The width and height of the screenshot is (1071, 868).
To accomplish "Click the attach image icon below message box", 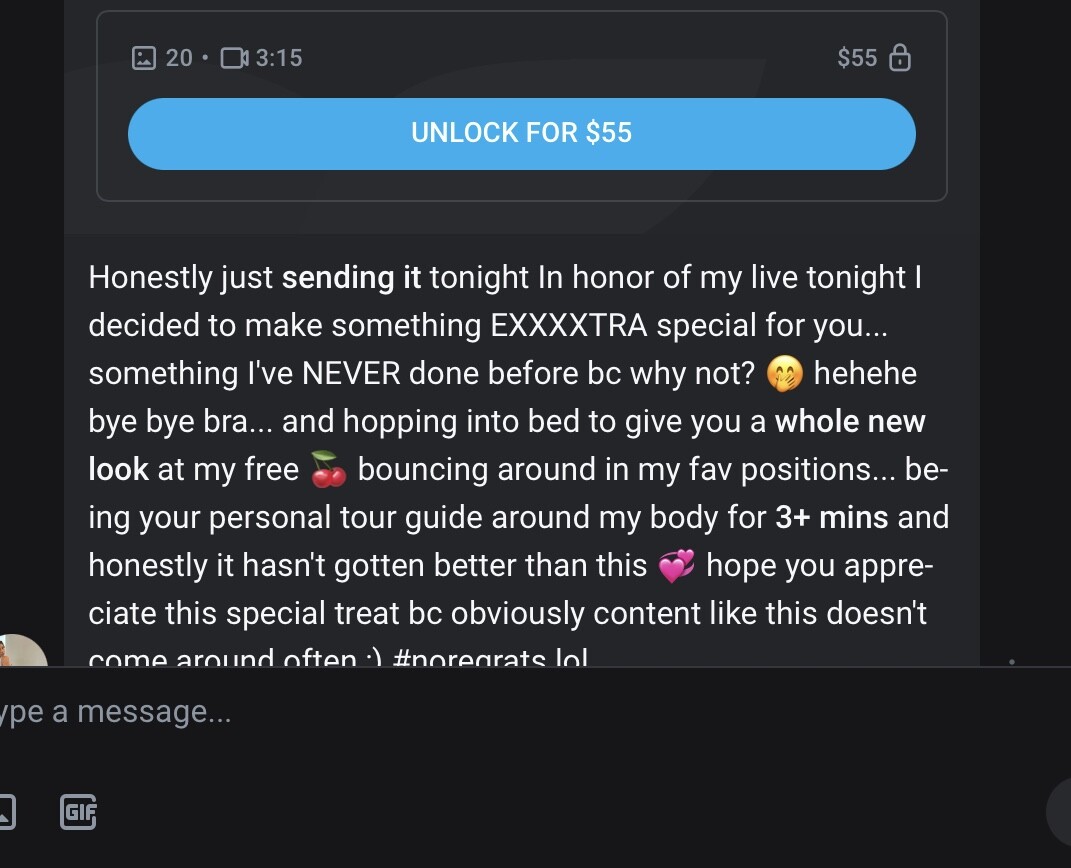I will [x=5, y=811].
